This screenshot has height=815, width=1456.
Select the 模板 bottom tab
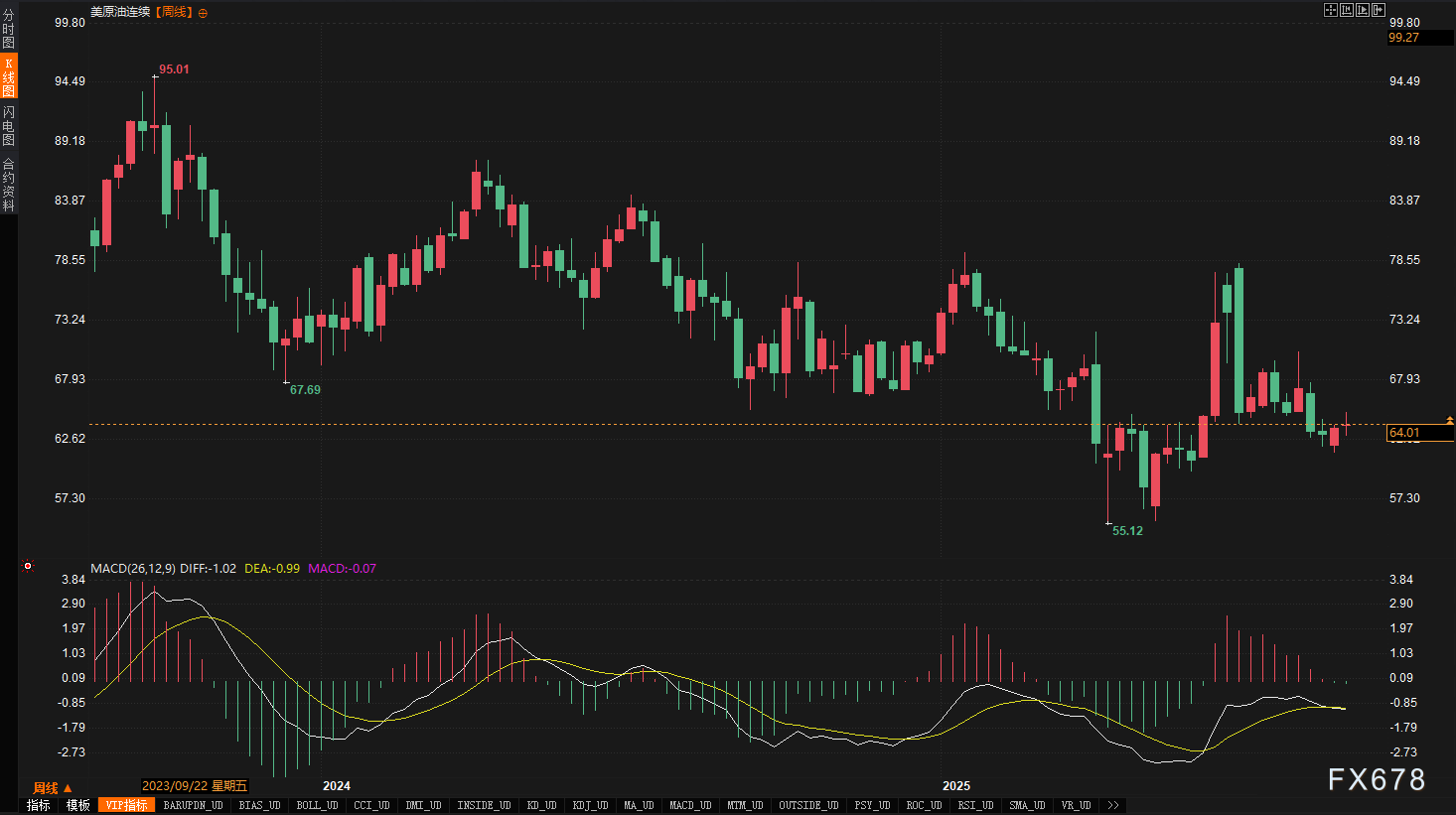point(78,805)
